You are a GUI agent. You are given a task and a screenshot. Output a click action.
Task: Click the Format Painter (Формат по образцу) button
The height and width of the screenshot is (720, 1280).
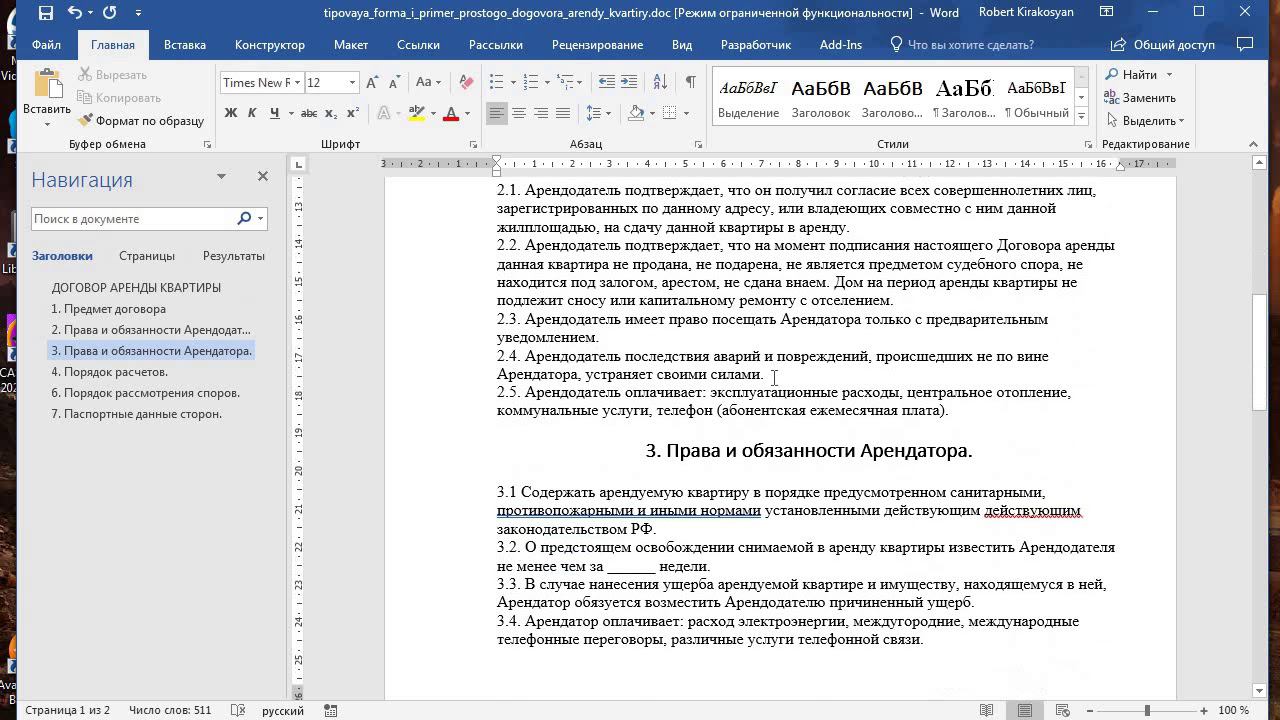(141, 121)
